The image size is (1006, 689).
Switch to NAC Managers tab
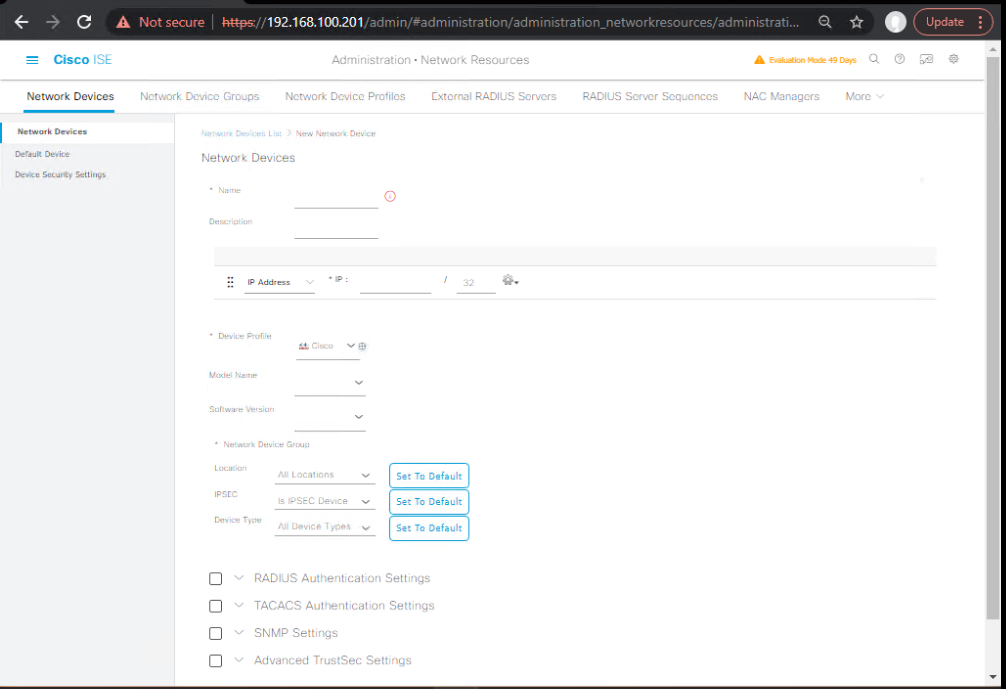781,96
